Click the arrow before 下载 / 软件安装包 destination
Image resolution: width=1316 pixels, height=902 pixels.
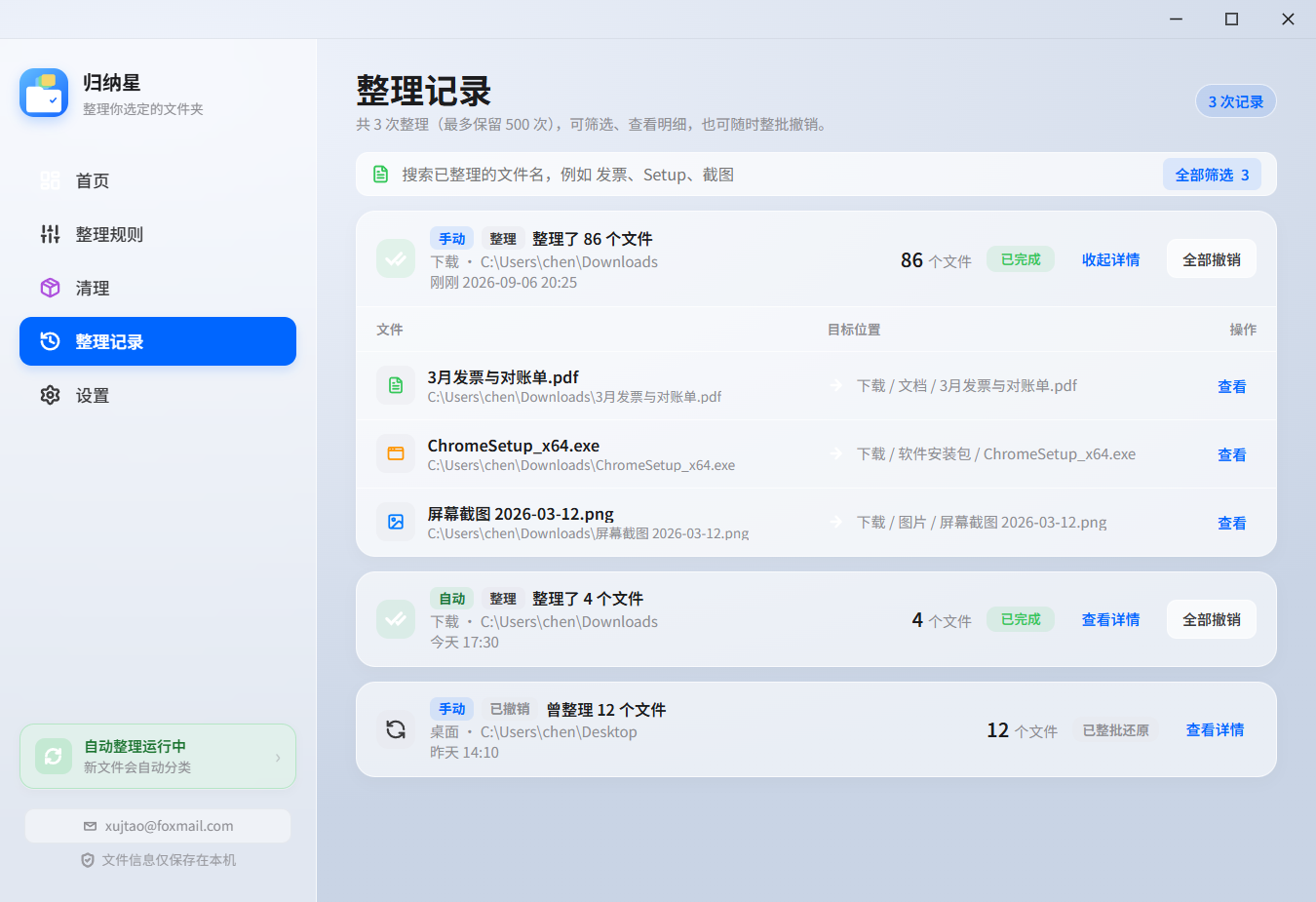click(x=836, y=454)
